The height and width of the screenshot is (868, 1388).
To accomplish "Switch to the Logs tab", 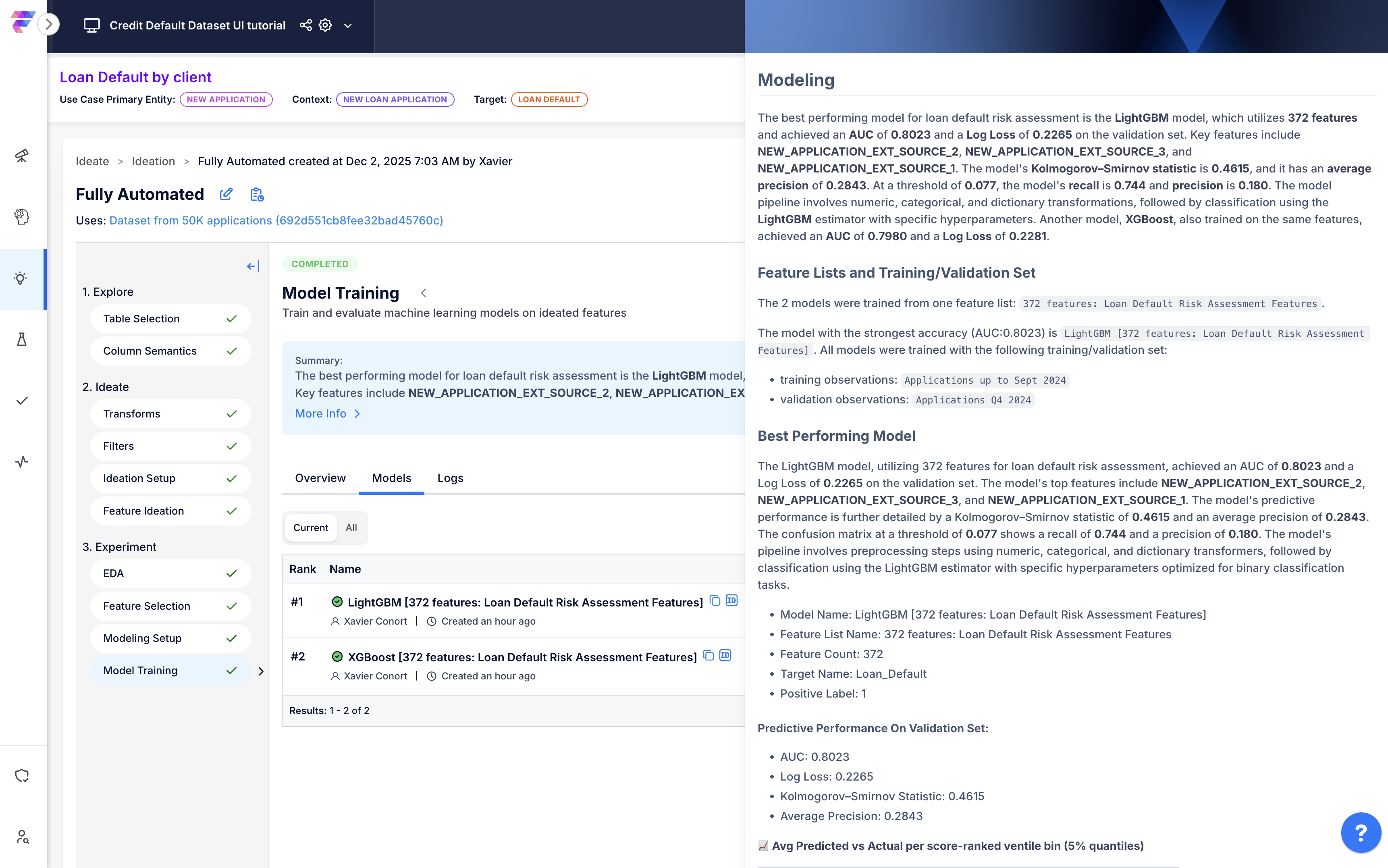I will click(x=450, y=478).
